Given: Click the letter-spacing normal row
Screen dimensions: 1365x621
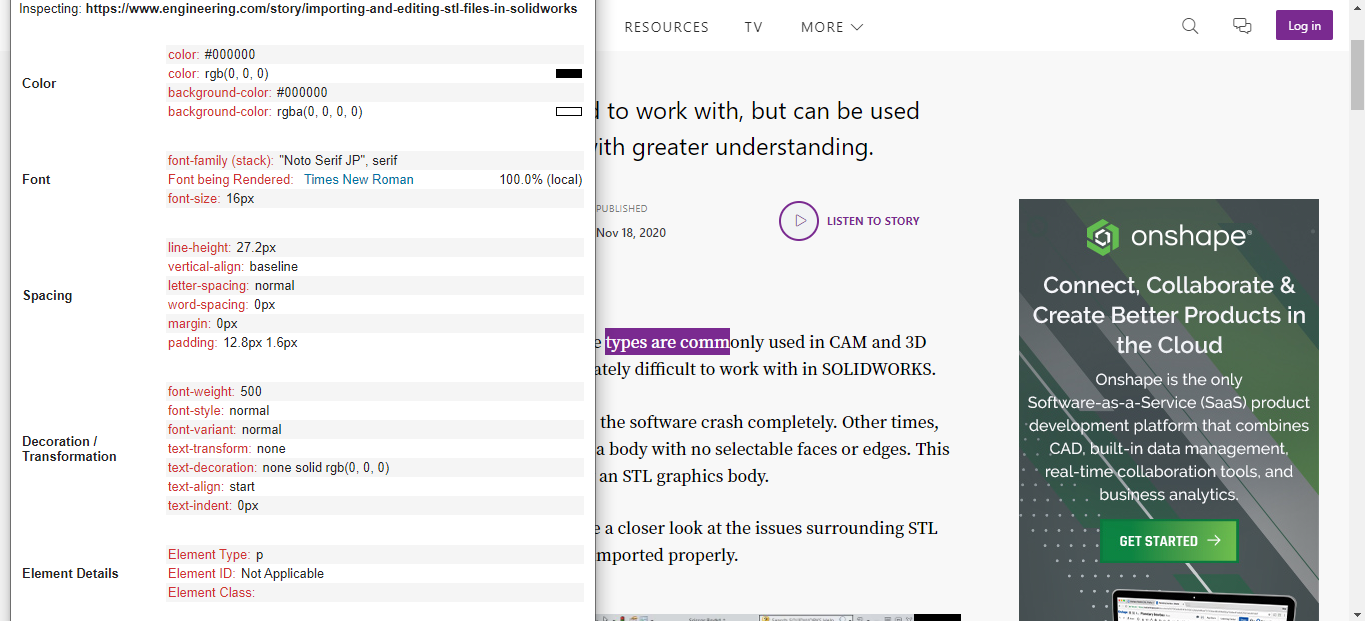Looking at the screenshot, I should (x=375, y=286).
